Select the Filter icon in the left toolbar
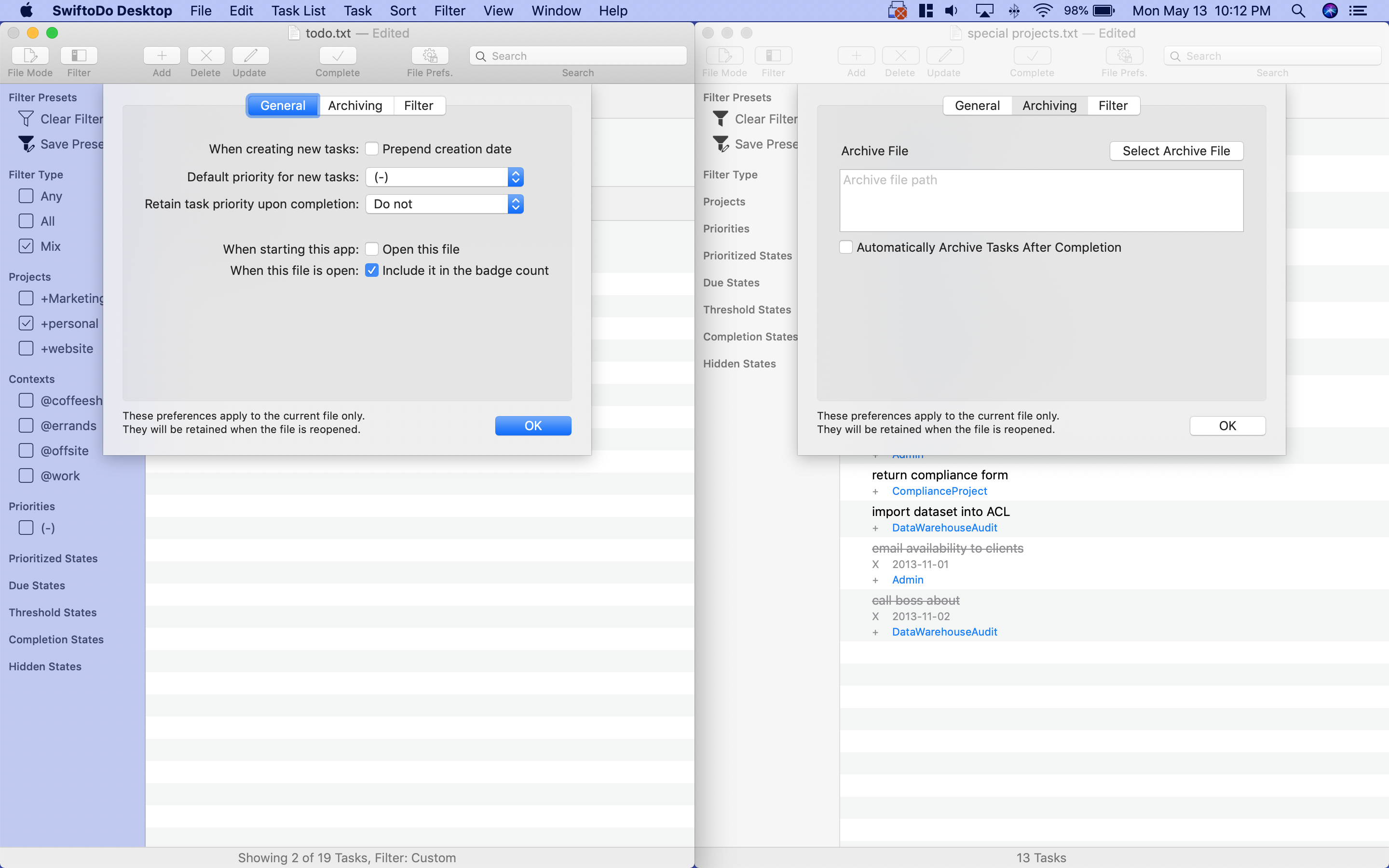 79,55
